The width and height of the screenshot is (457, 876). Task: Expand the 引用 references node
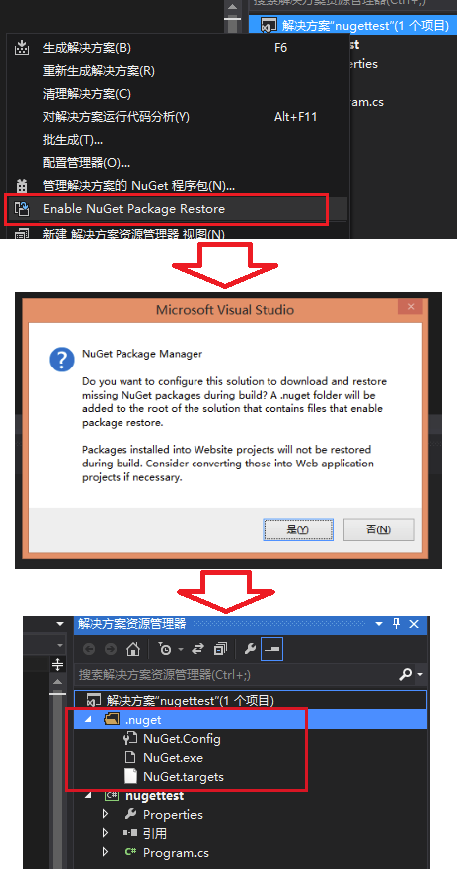coord(105,834)
